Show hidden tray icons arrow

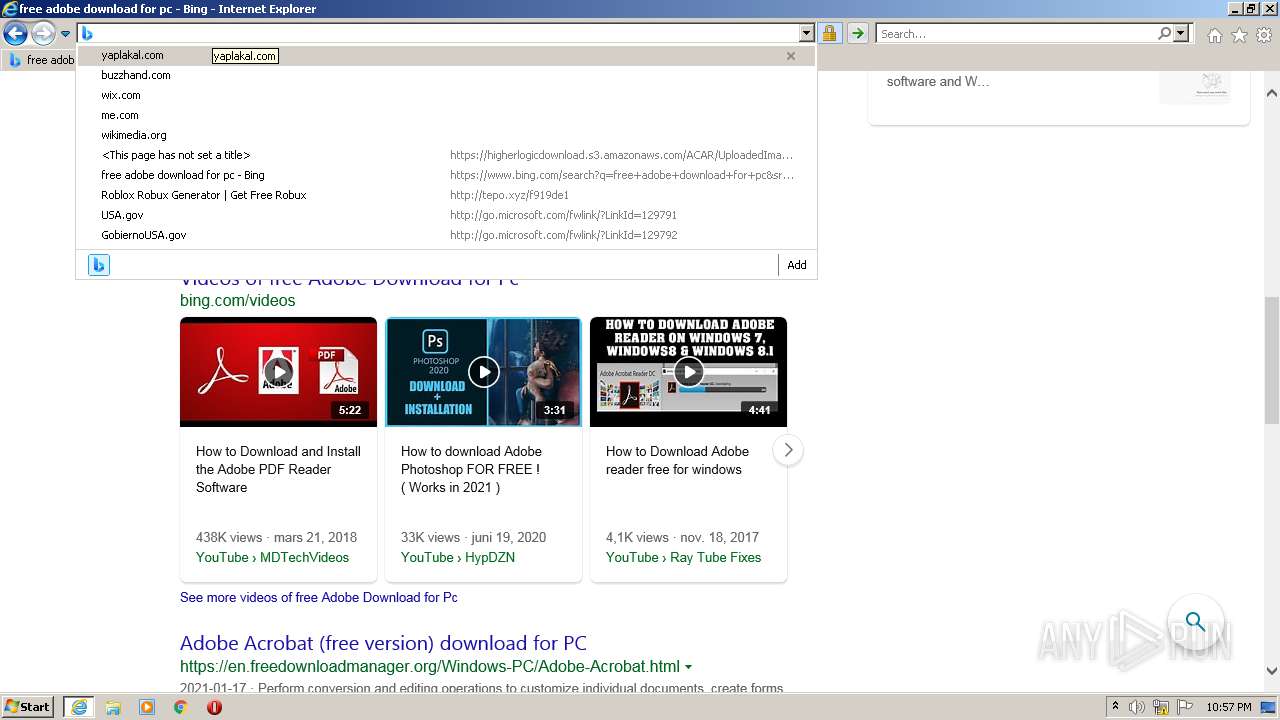pyautogui.click(x=1115, y=707)
